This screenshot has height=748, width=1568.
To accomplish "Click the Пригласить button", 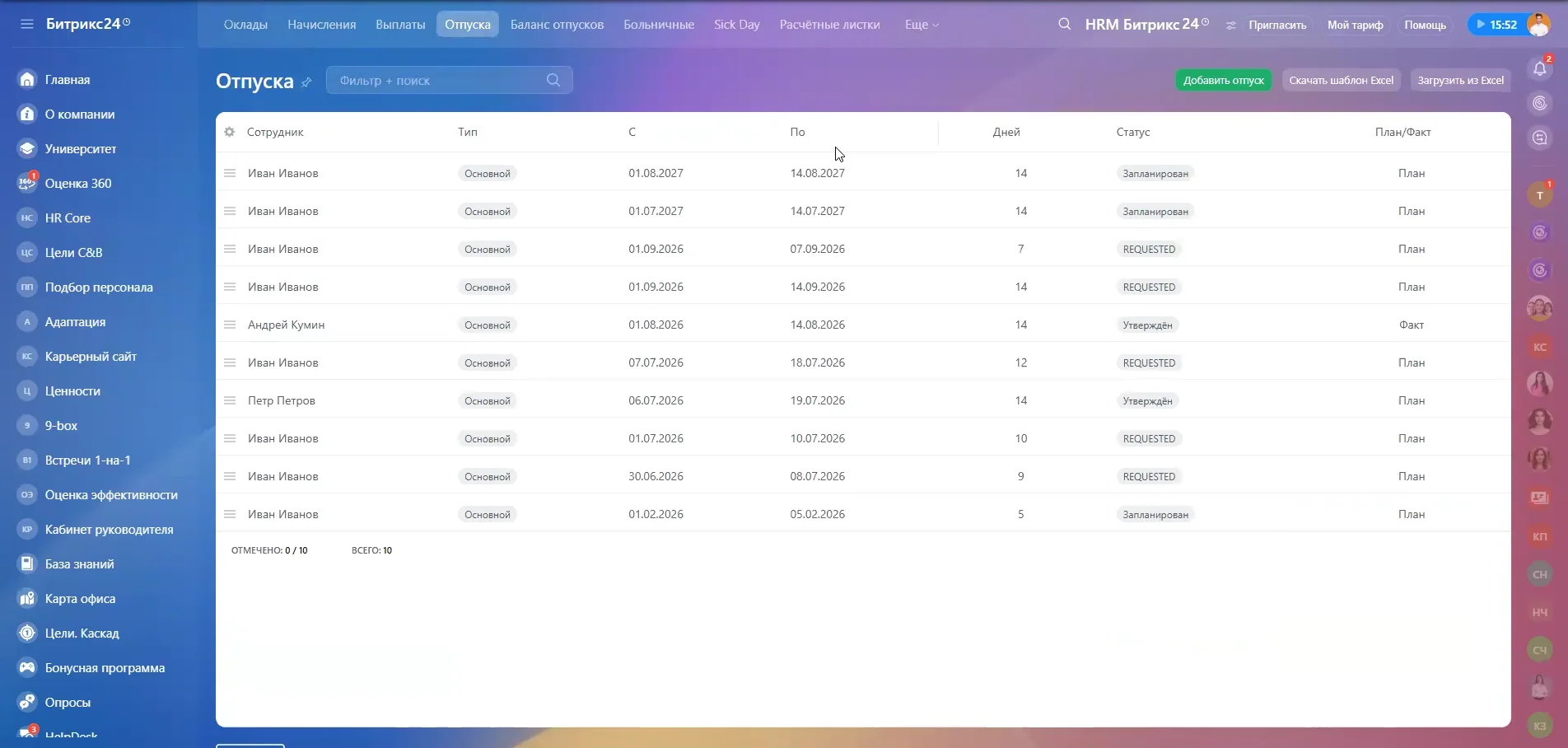I will click(1277, 25).
